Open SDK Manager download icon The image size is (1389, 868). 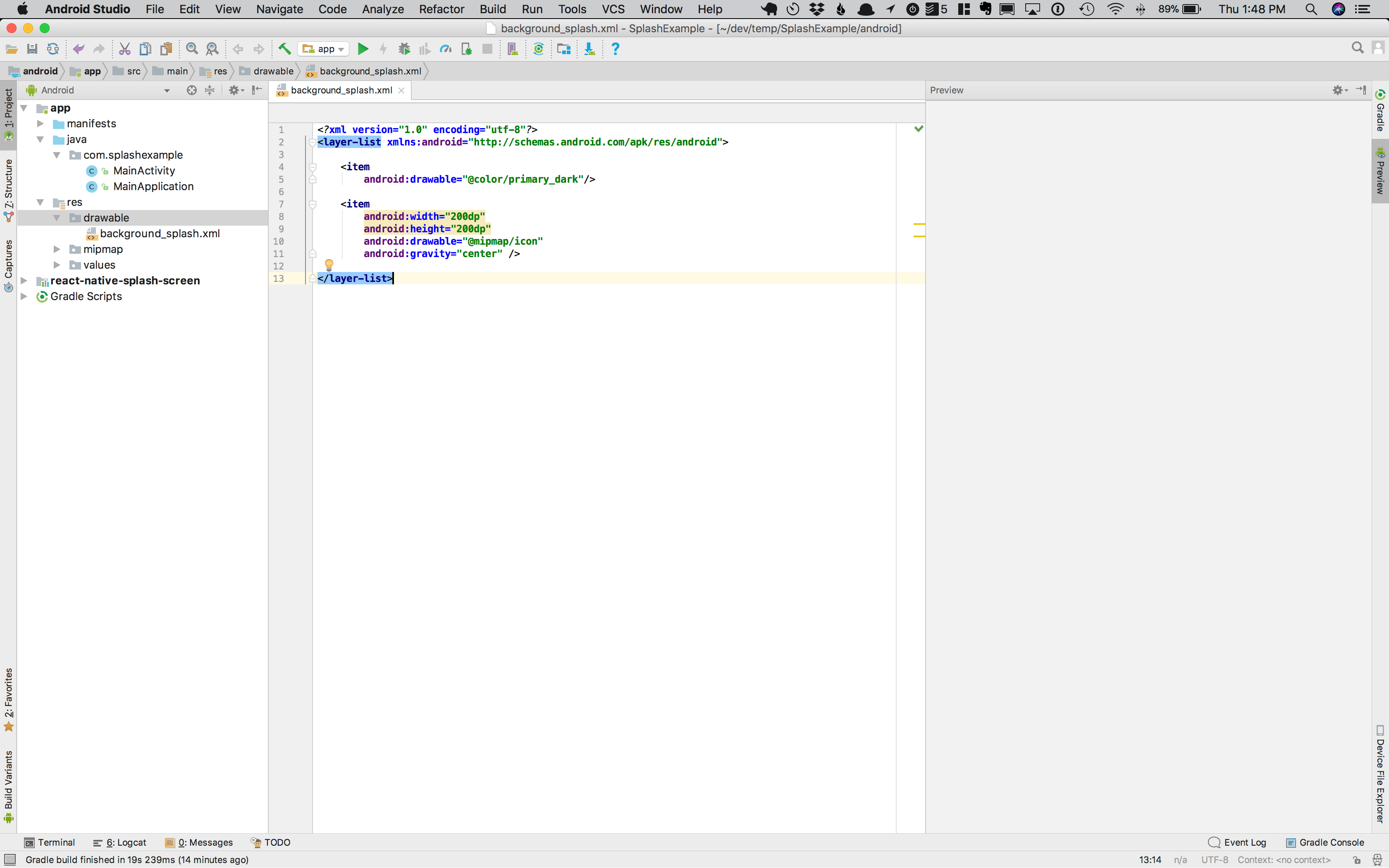pyautogui.click(x=589, y=49)
